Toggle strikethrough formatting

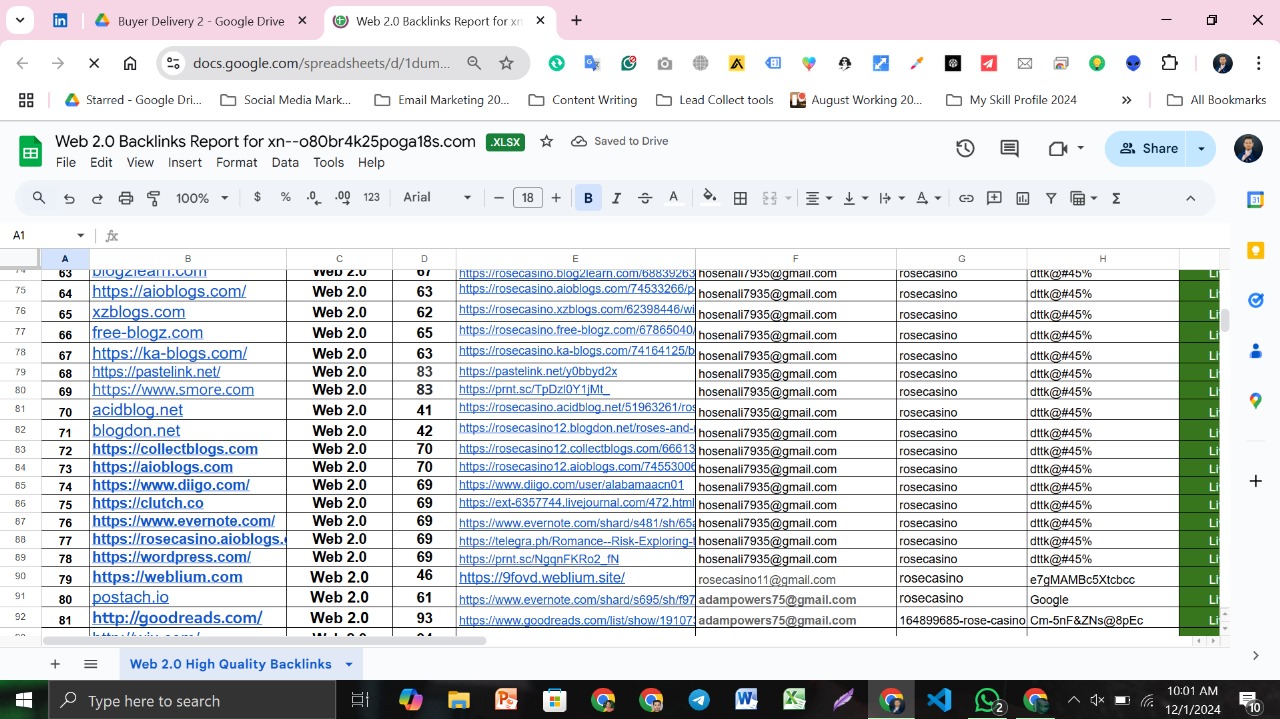pyautogui.click(x=645, y=198)
